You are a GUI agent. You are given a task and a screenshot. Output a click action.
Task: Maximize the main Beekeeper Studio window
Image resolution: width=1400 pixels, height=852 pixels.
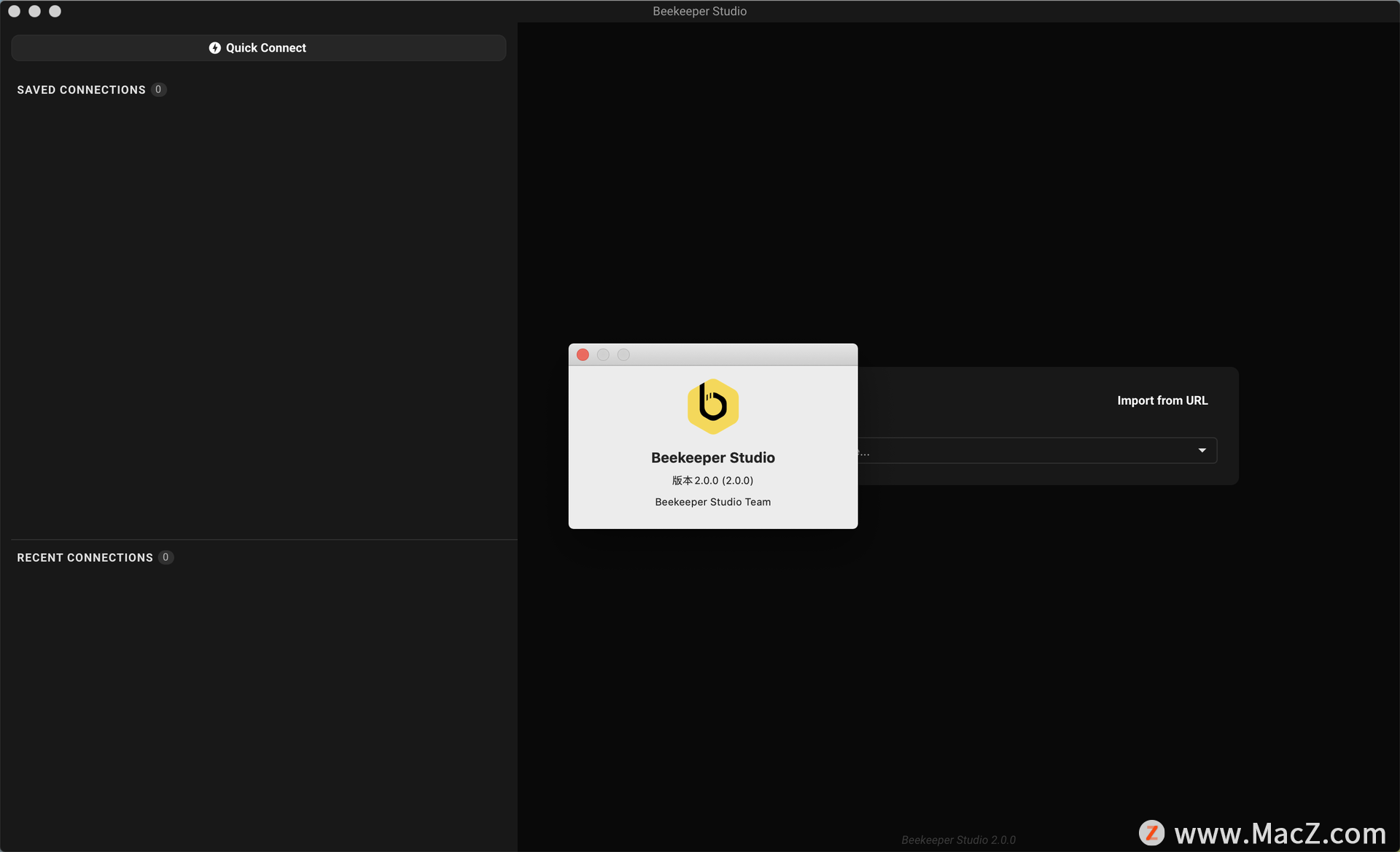55,11
